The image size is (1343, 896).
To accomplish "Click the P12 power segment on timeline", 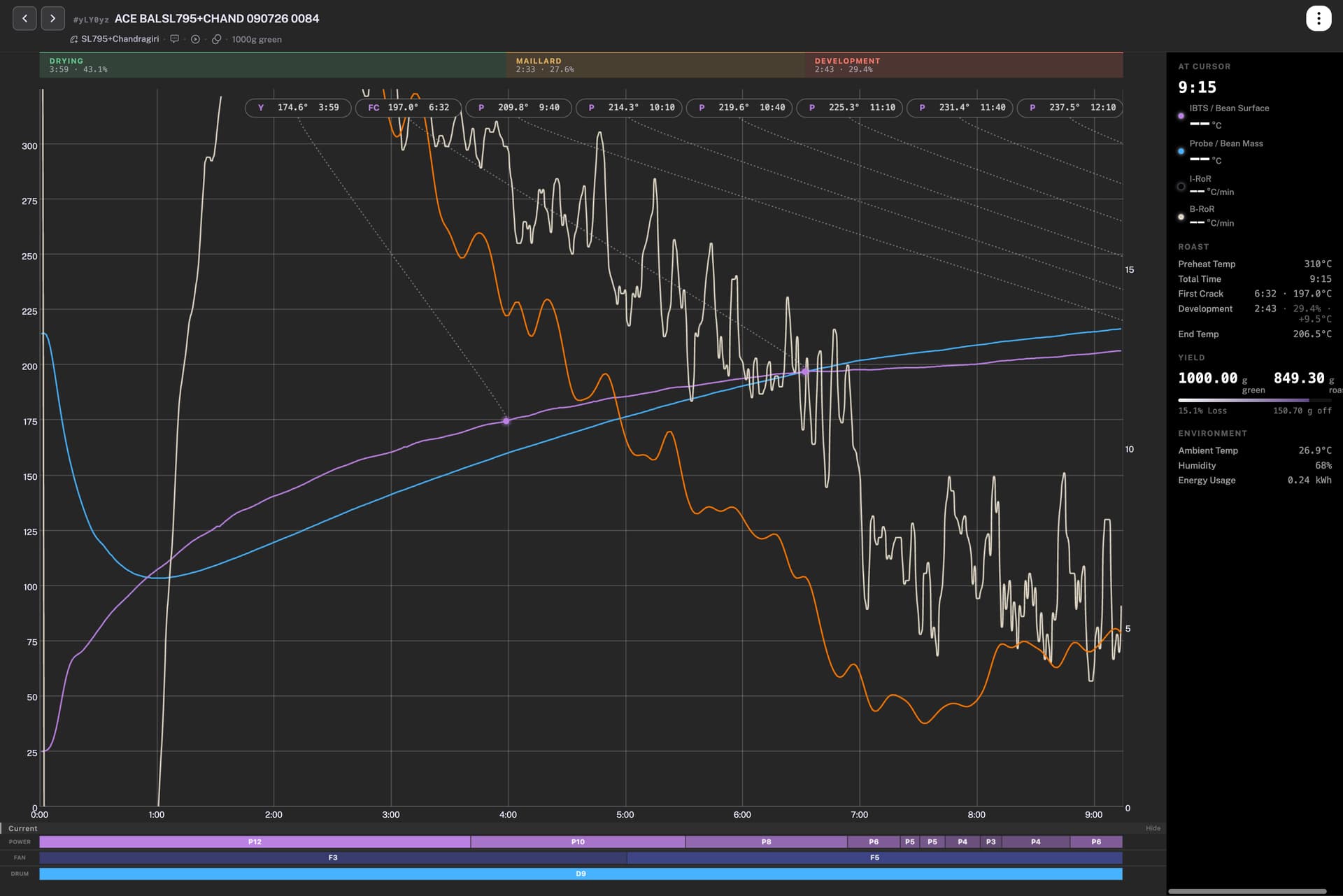I will [255, 842].
